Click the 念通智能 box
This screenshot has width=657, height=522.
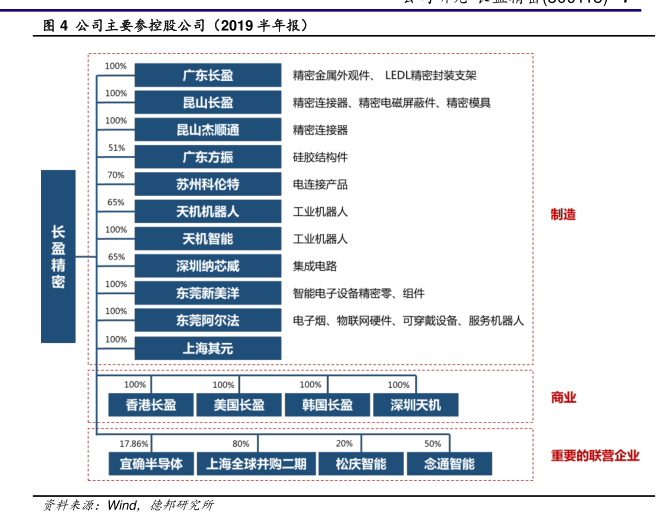pos(449,464)
